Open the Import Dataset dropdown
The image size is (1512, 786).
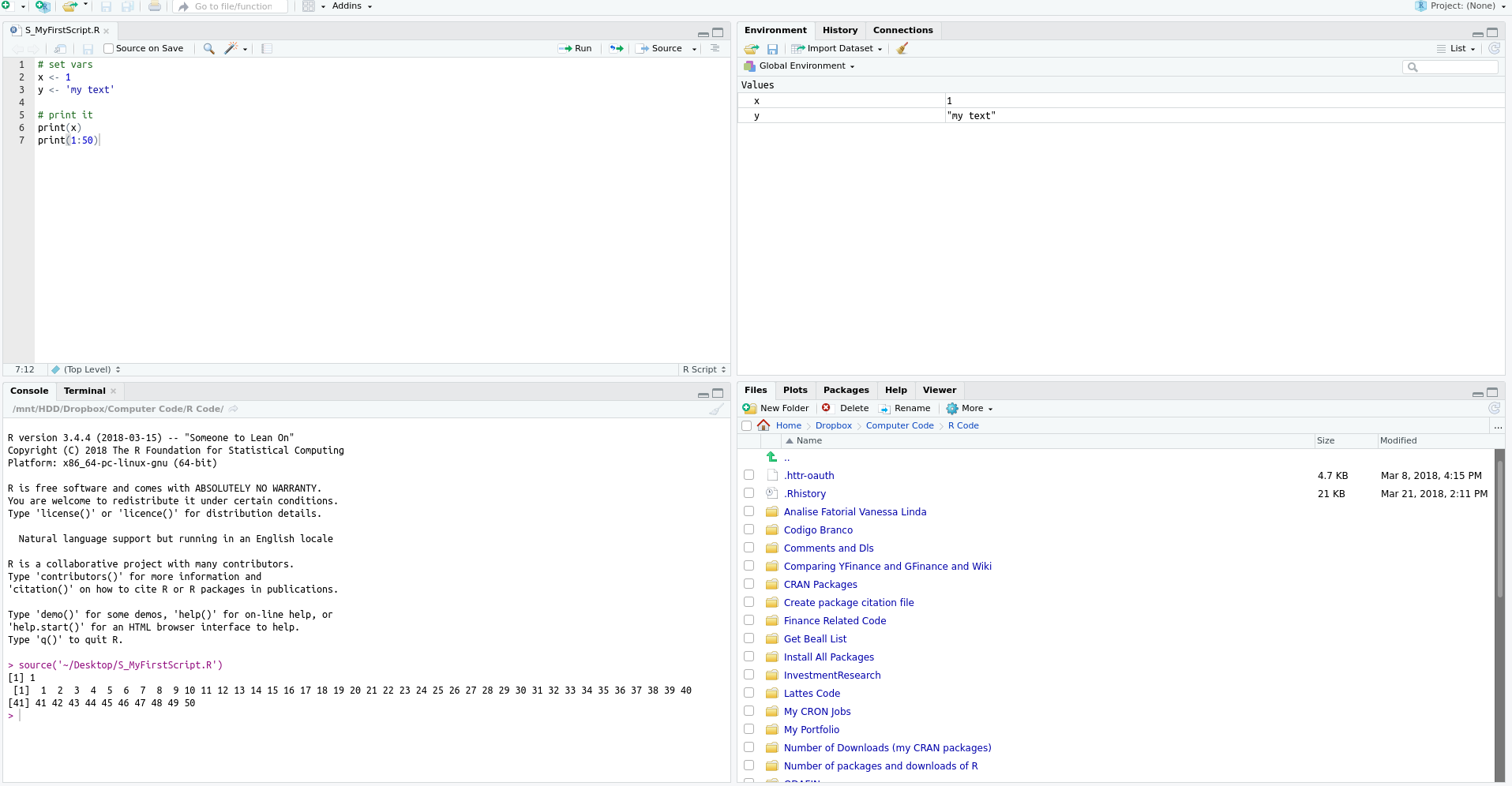[x=839, y=49]
